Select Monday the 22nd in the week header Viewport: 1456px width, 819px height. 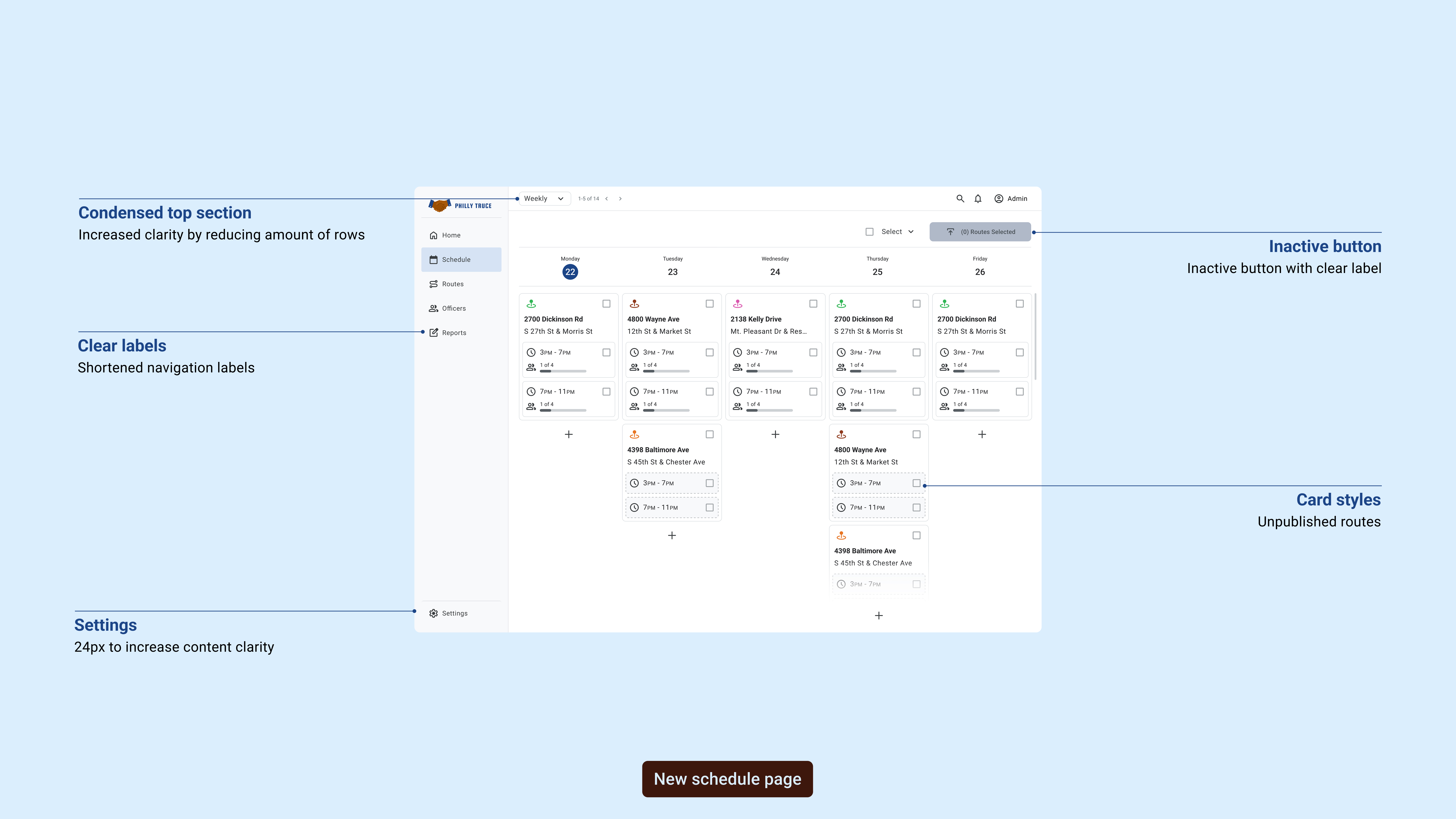(570, 271)
